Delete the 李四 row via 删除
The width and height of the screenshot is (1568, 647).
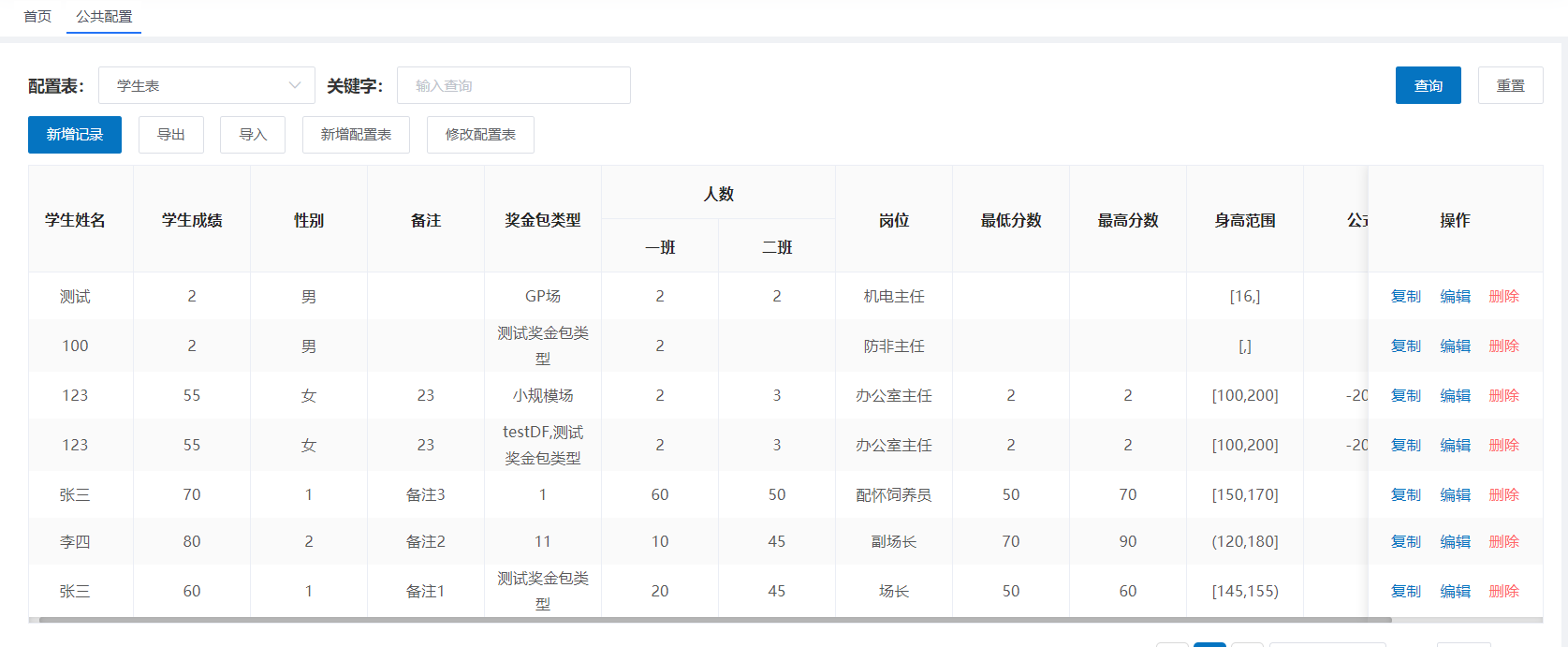click(1503, 541)
